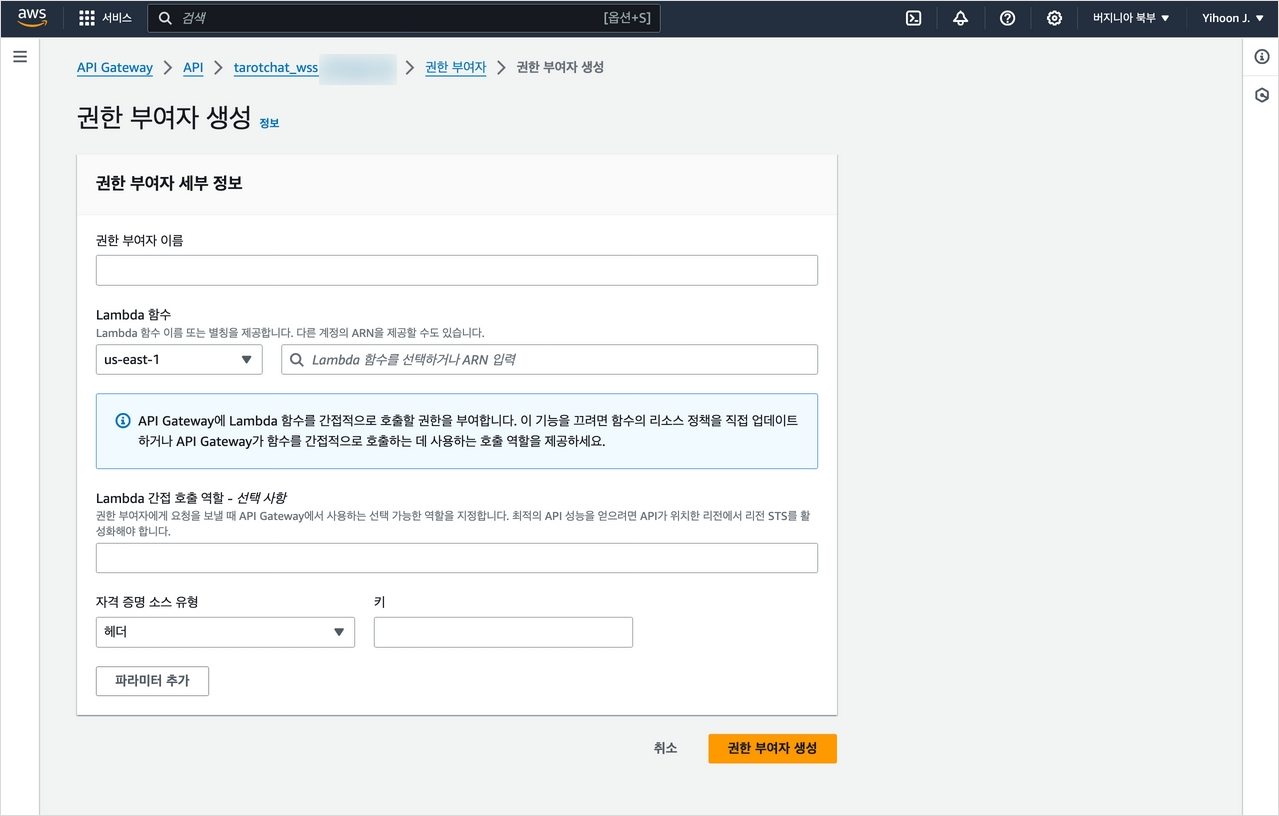
Task: Click the AWS logo home icon
Action: coord(32,18)
